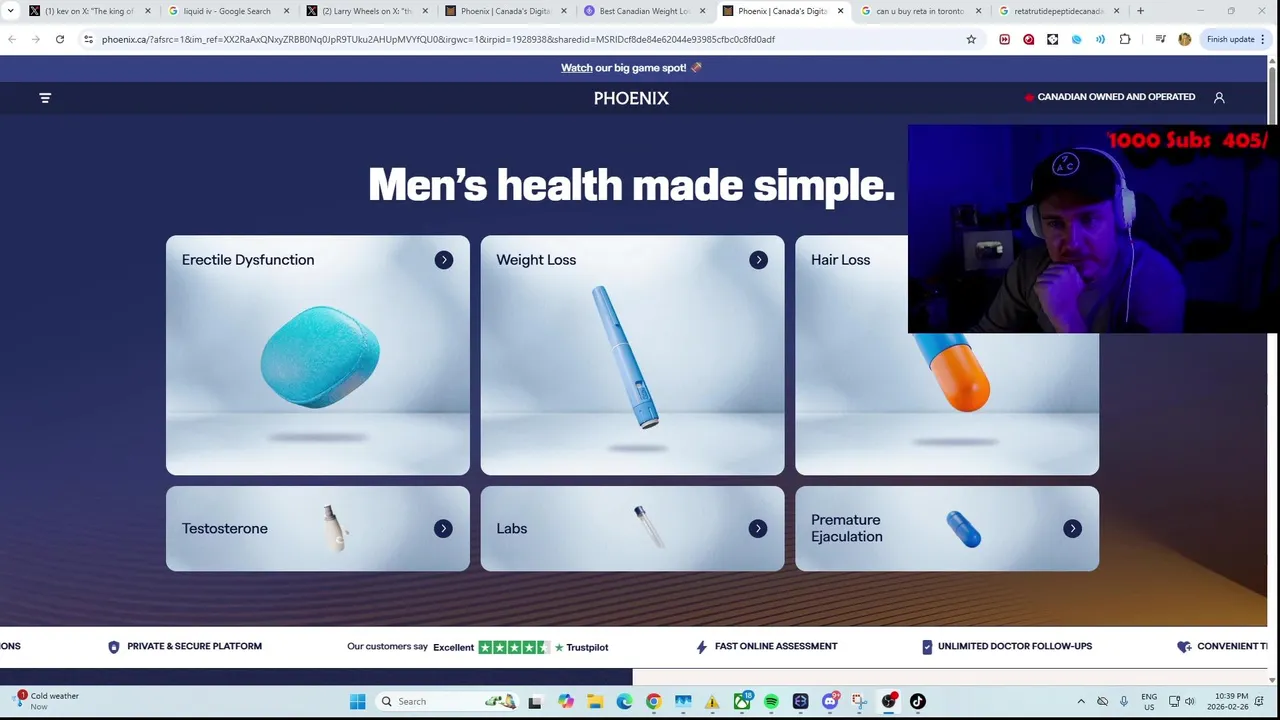Close the active Phoenix tab
Image resolution: width=1280 pixels, height=720 pixels.
(840, 11)
